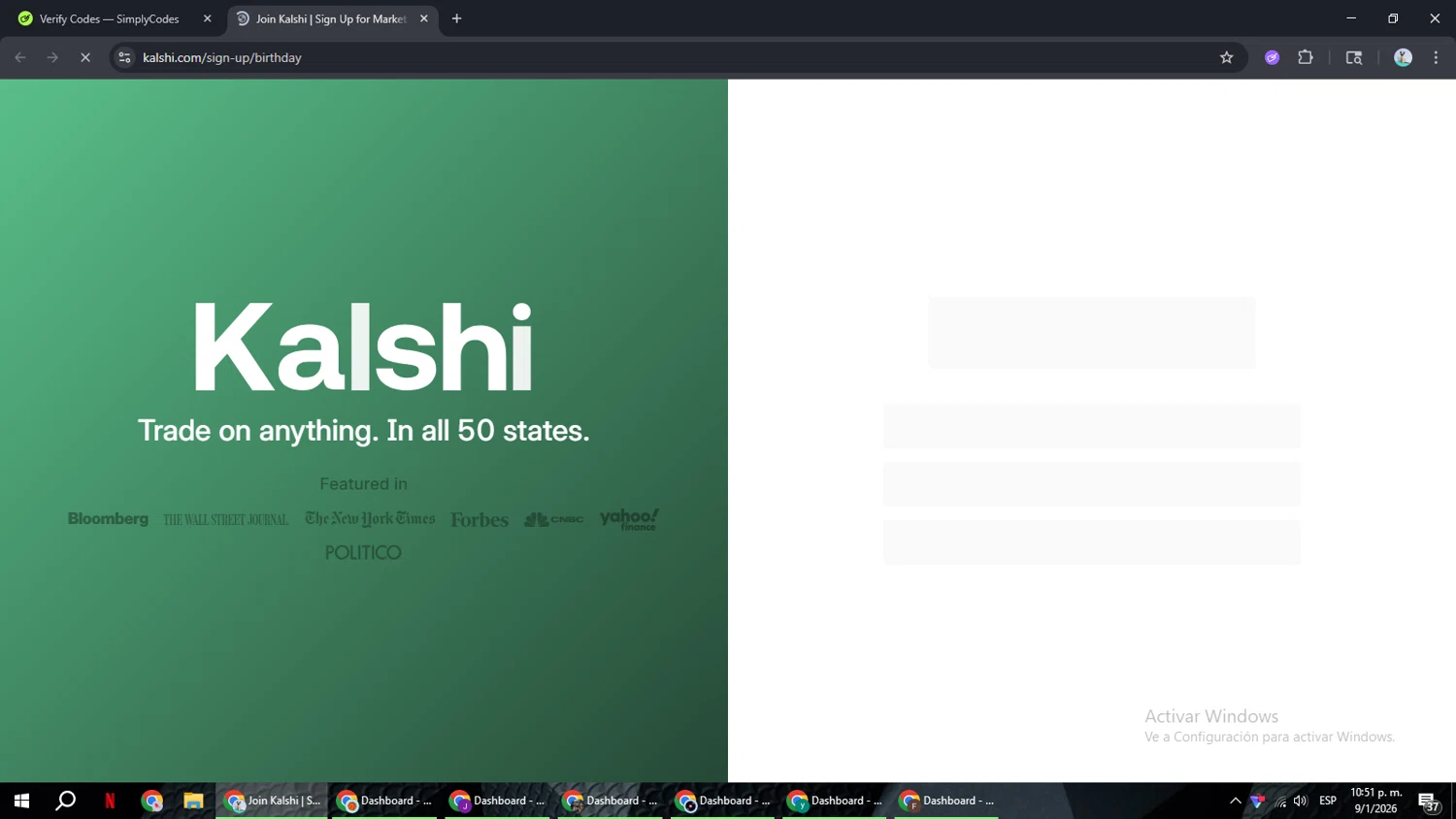1456x819 pixels.
Task: Stop loading the Kalshi page
Action: tap(85, 57)
